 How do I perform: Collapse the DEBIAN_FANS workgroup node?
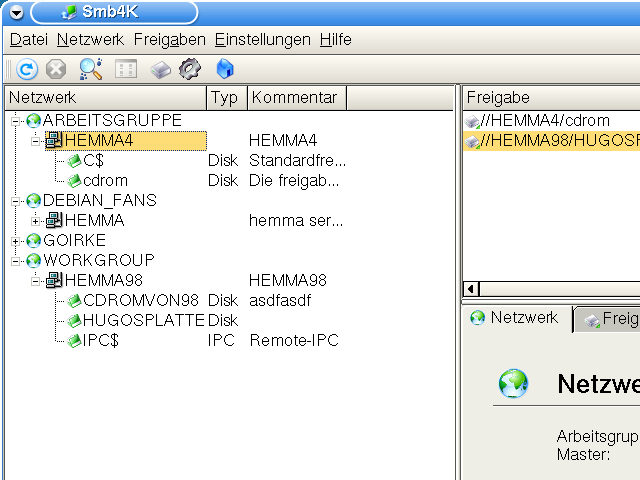pos(15,201)
